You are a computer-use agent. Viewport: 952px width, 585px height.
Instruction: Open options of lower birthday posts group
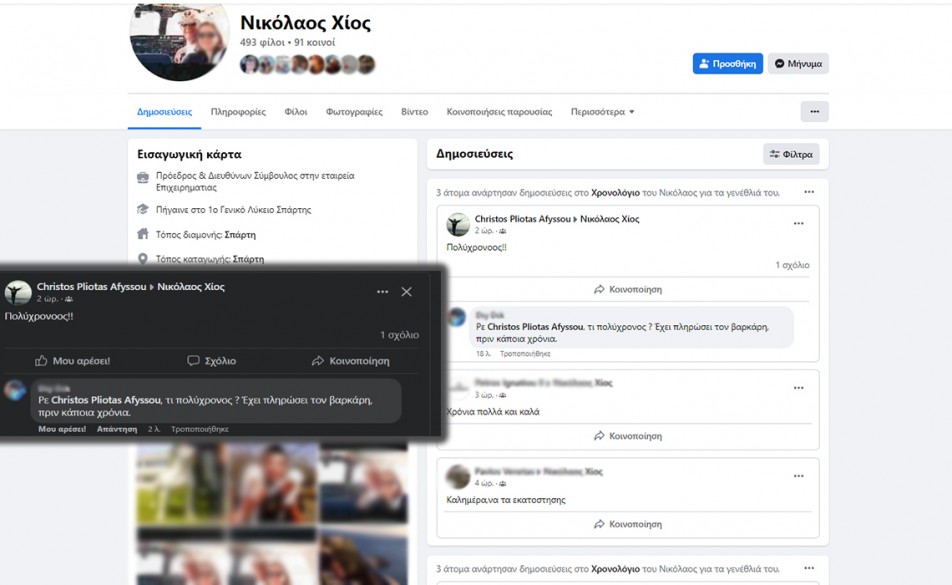click(809, 569)
